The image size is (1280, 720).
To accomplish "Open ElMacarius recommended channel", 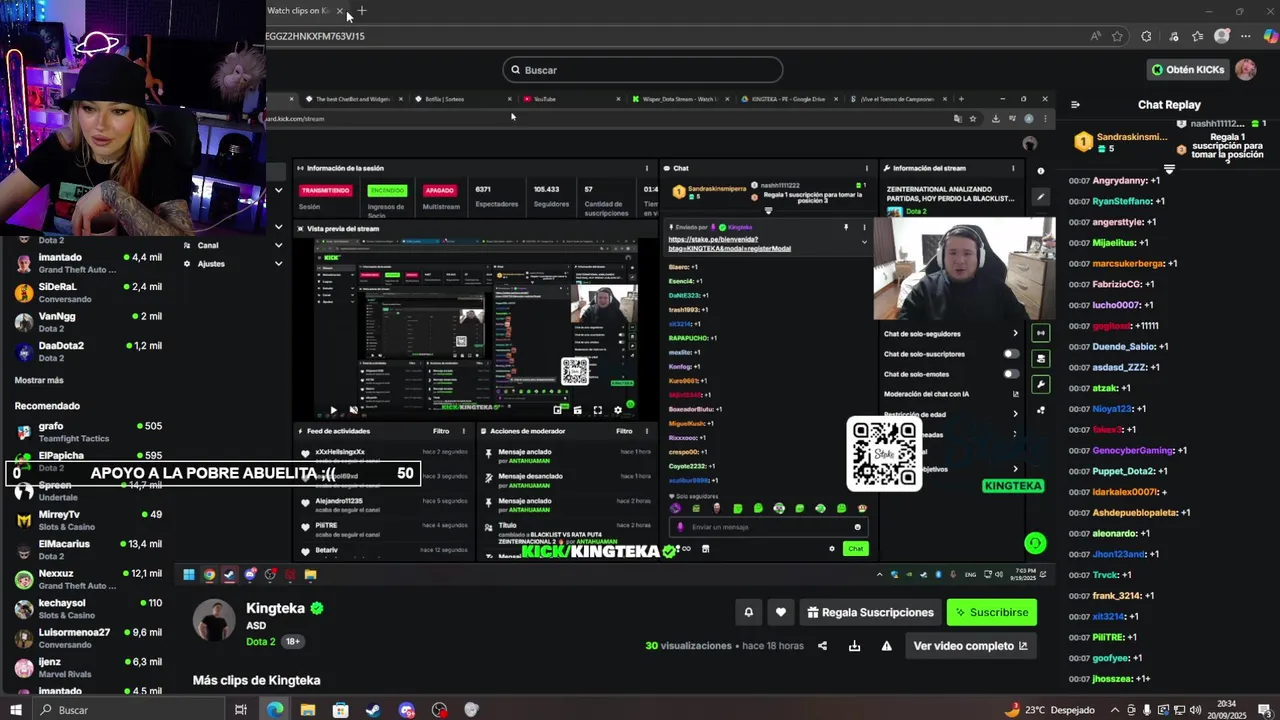I will pos(88,550).
